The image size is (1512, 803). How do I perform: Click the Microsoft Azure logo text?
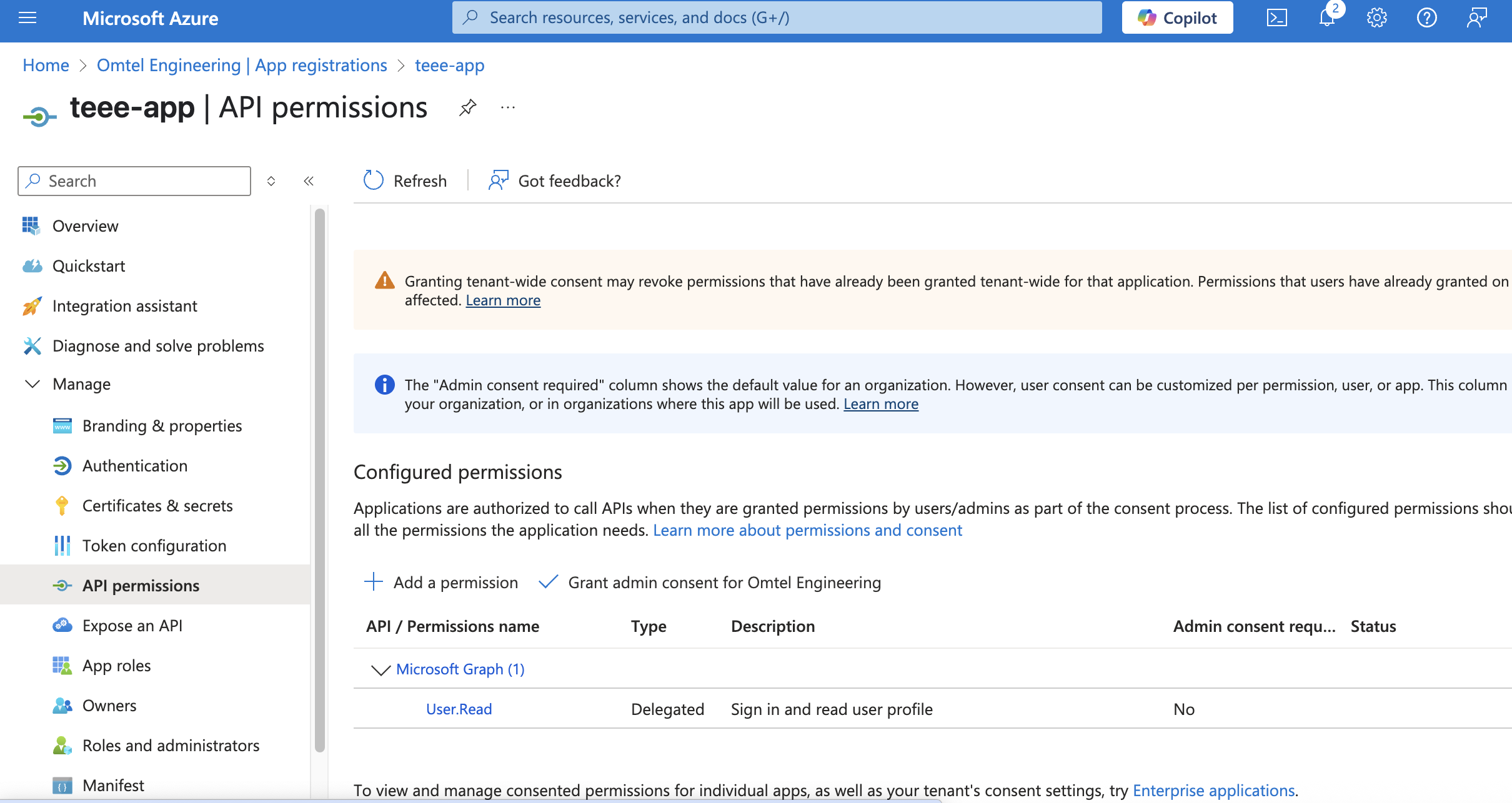pos(150,18)
